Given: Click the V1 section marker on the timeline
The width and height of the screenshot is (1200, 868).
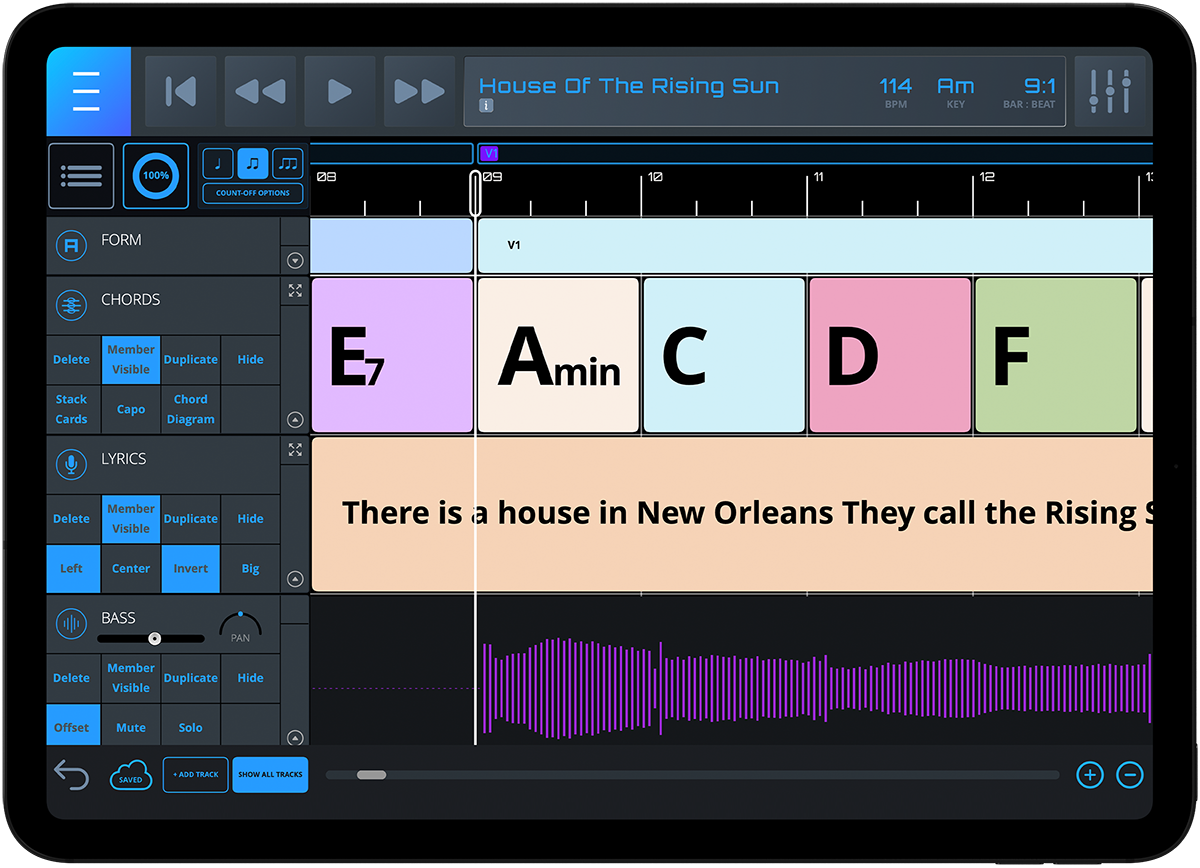Looking at the screenshot, I should point(489,152).
